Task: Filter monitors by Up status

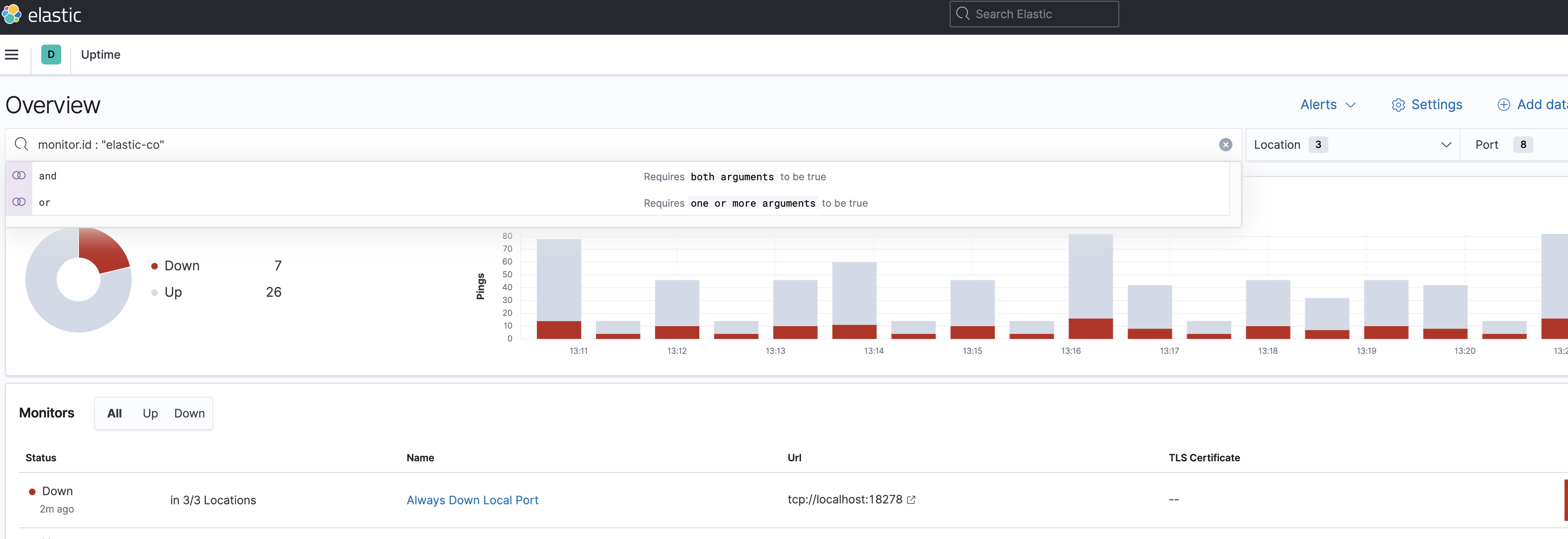Action: [150, 413]
